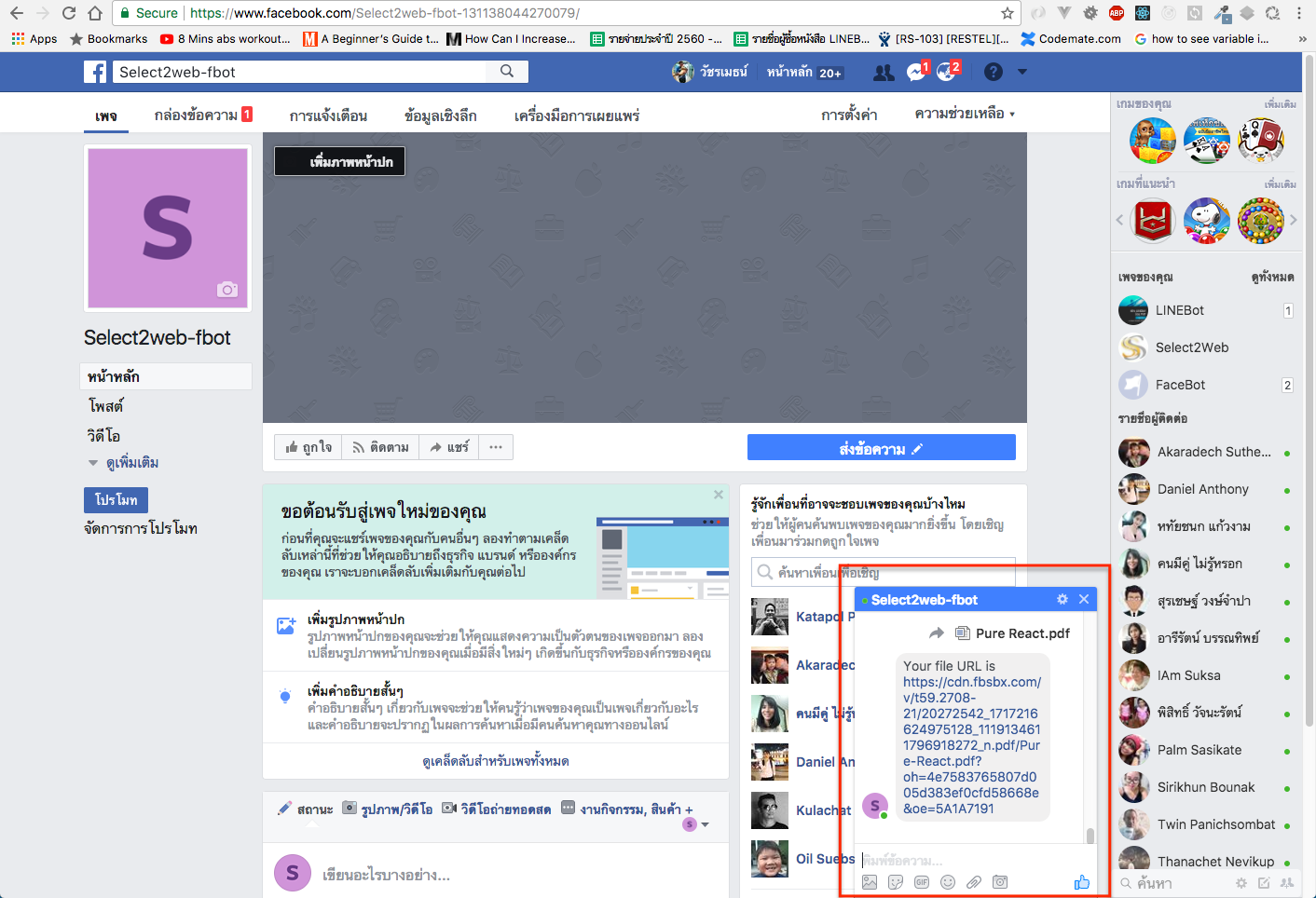Expand the account menu arrow
1316x898 pixels.
1022,72
